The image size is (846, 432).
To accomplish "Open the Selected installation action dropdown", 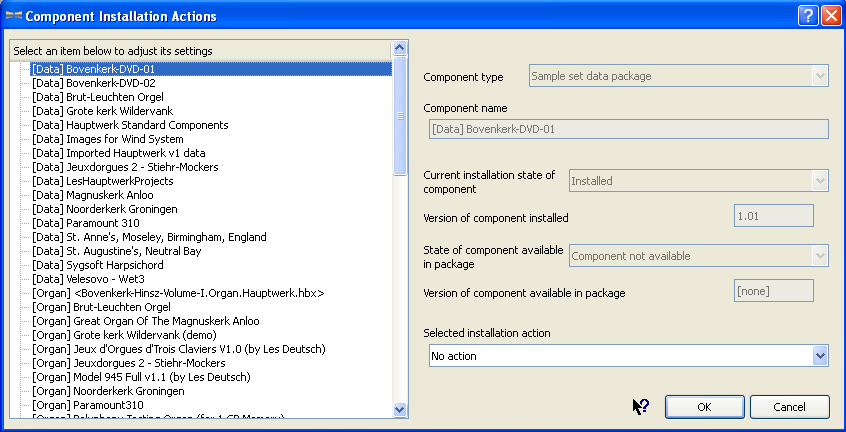I will [x=820, y=356].
